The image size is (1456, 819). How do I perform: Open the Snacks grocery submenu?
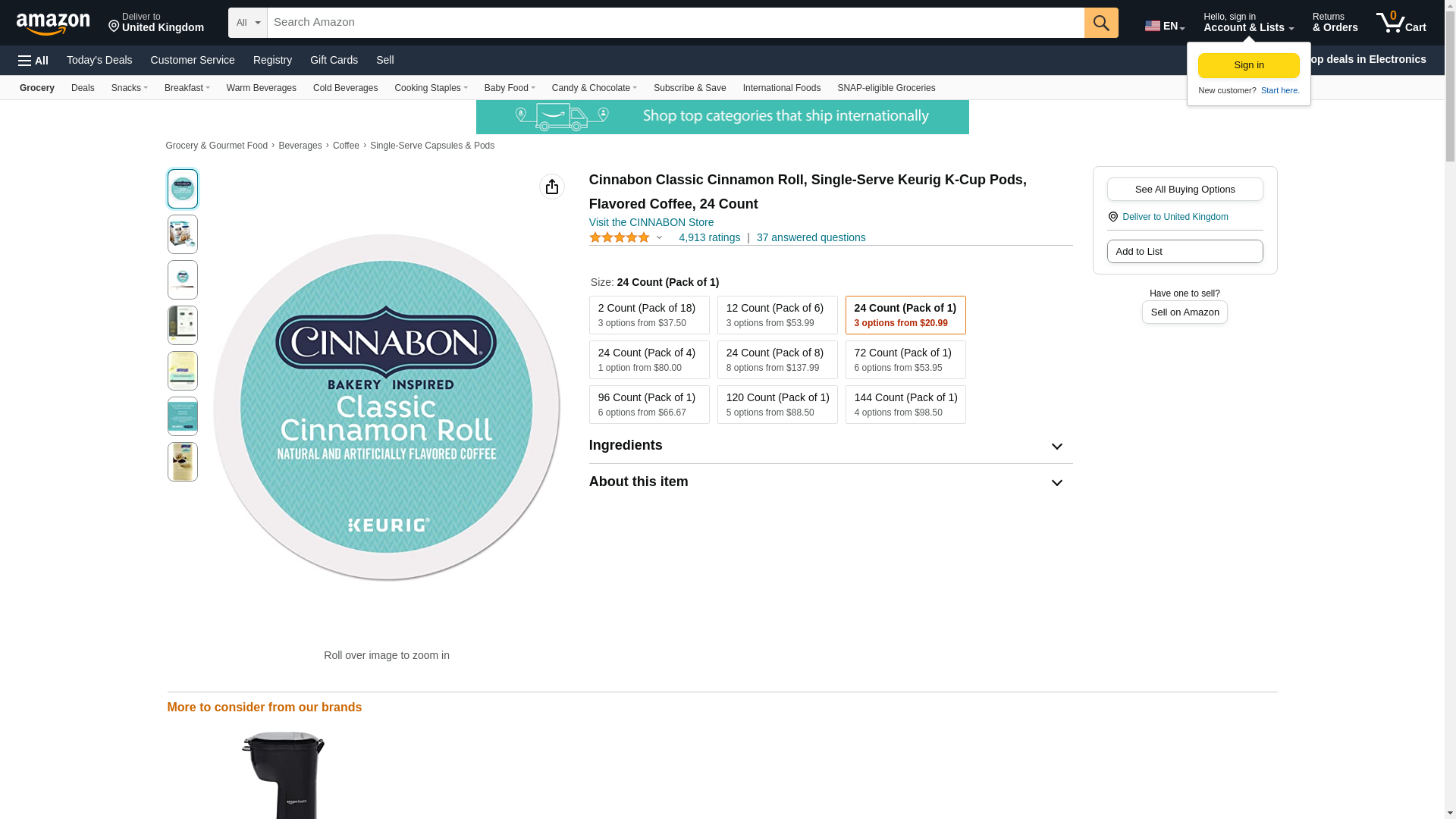point(129,88)
